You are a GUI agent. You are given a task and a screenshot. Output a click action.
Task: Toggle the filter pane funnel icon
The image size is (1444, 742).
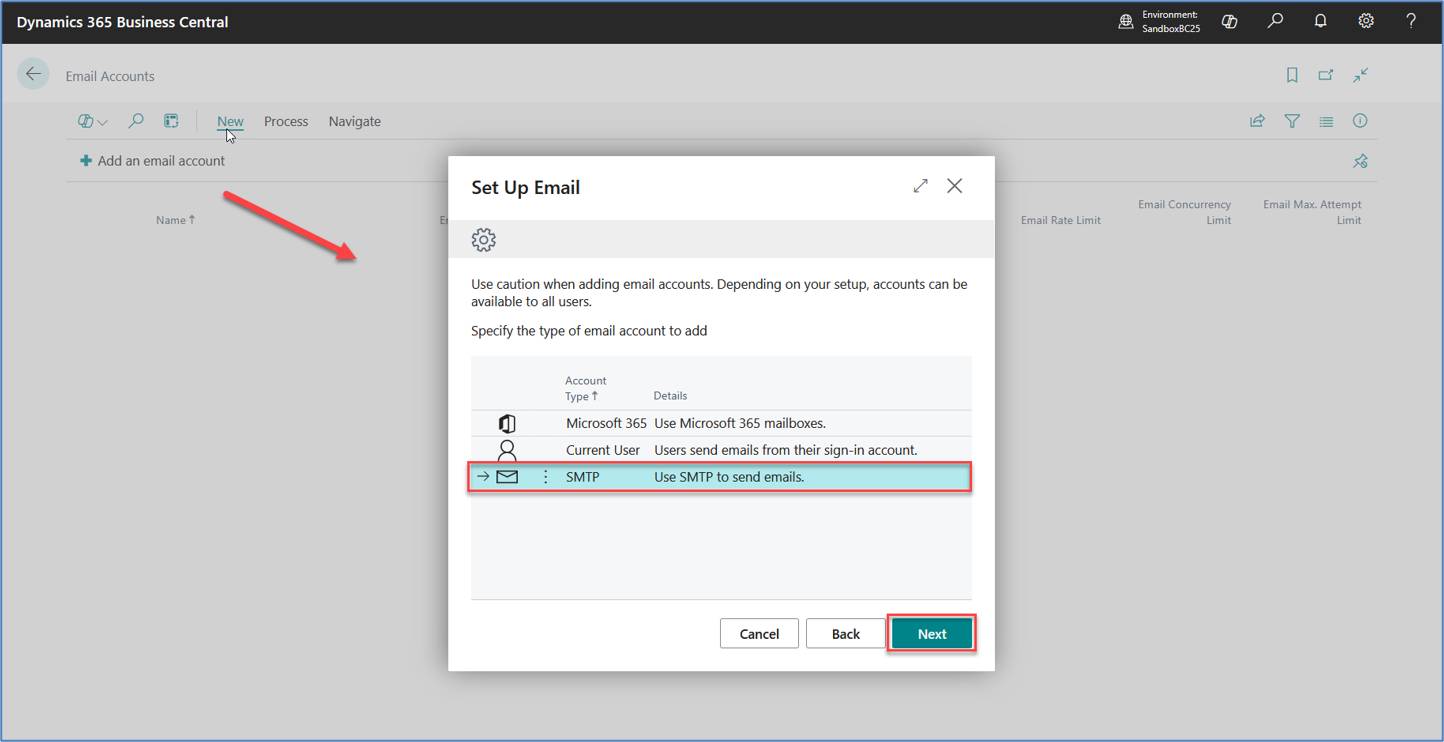coord(1292,121)
